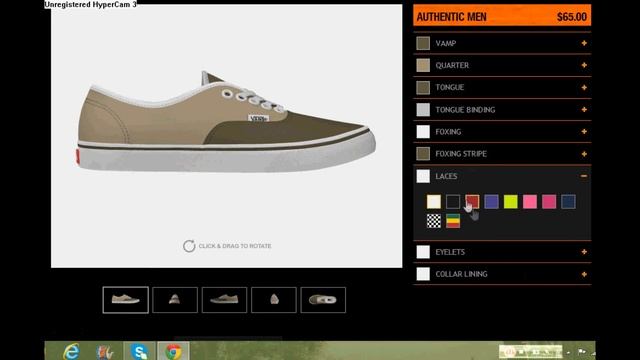Image resolution: width=640 pixels, height=360 pixels.
Task: Choose magenta lace color swatch
Action: pyautogui.click(x=549, y=202)
